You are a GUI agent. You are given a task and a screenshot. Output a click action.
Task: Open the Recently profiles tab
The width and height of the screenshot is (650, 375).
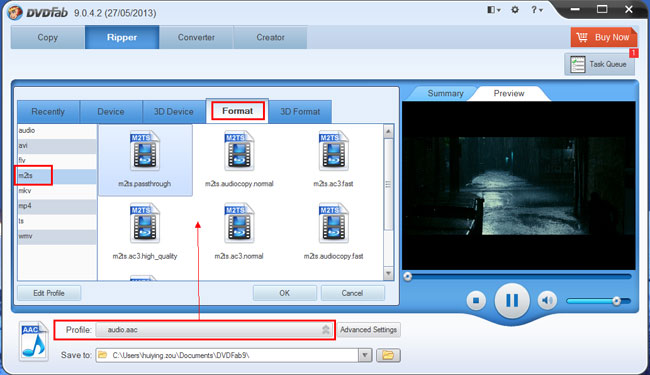[48, 111]
